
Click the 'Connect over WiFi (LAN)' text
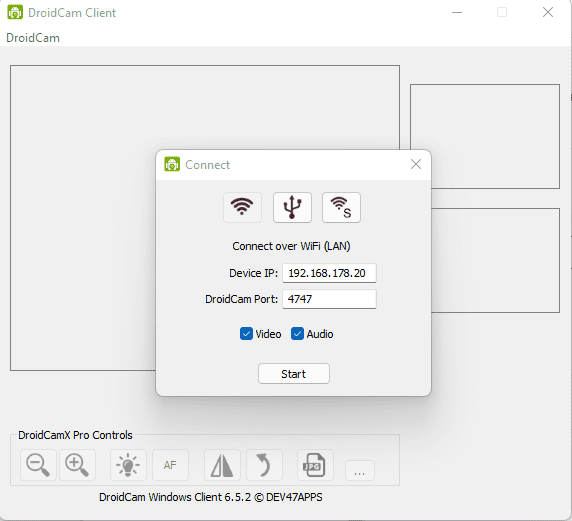click(291, 246)
